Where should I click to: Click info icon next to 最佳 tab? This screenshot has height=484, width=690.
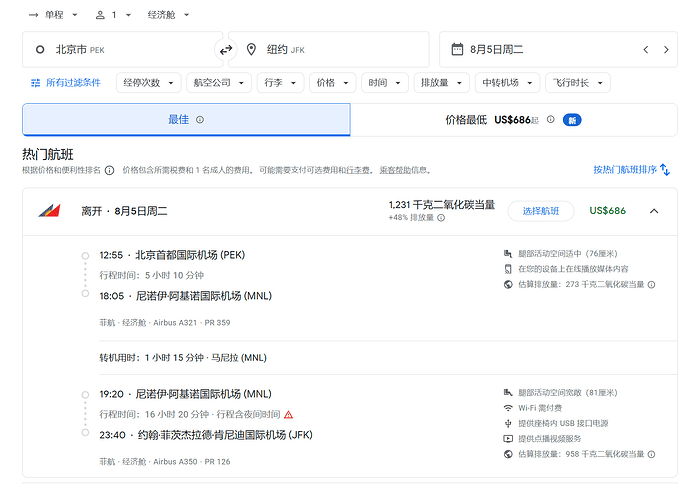(x=200, y=120)
